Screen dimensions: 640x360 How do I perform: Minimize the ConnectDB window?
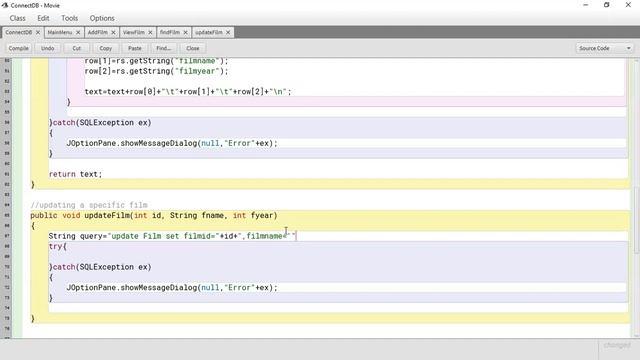[x=586, y=5]
